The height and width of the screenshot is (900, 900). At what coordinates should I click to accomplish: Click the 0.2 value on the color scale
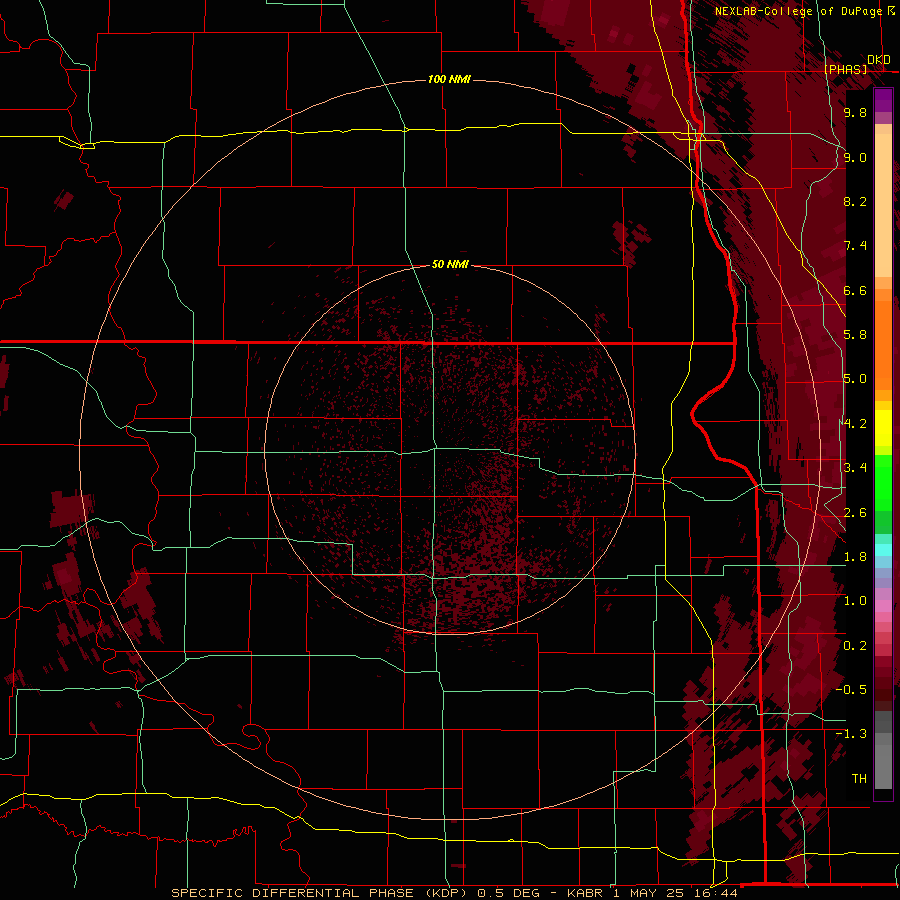855,646
